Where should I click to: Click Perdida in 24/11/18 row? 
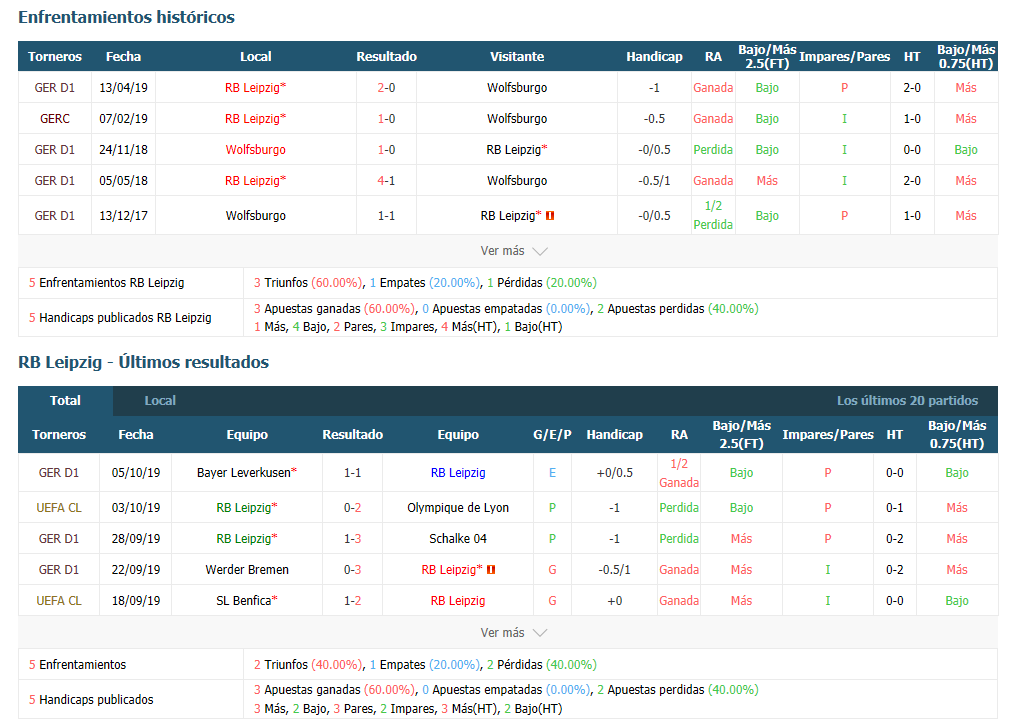[x=713, y=149]
